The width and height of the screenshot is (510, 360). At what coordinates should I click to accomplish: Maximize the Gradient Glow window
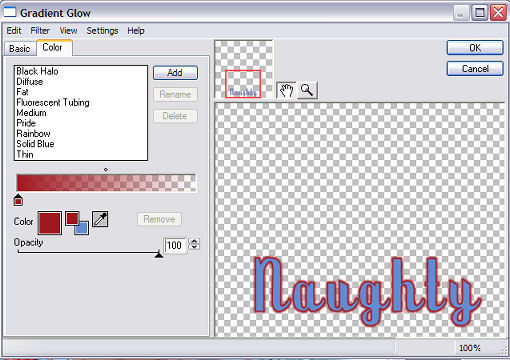click(480, 13)
